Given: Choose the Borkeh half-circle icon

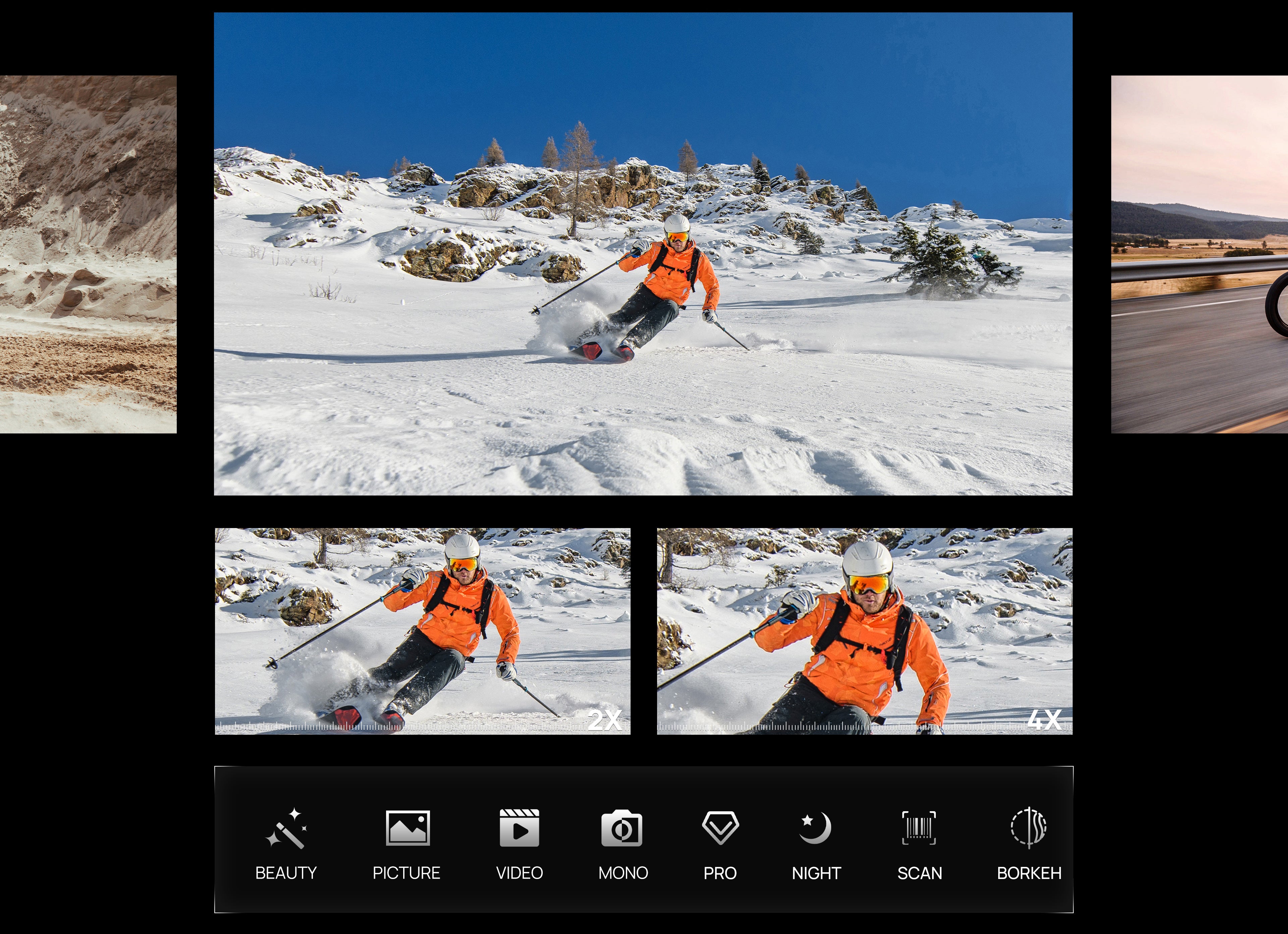Looking at the screenshot, I should pos(1028,827).
